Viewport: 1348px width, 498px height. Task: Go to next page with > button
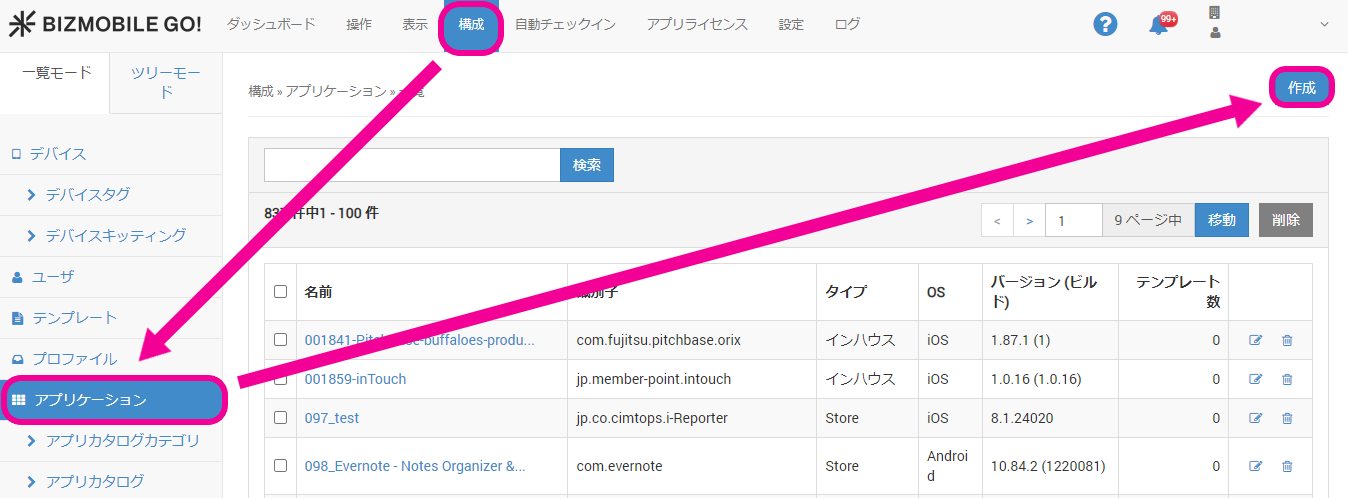coord(1029,220)
